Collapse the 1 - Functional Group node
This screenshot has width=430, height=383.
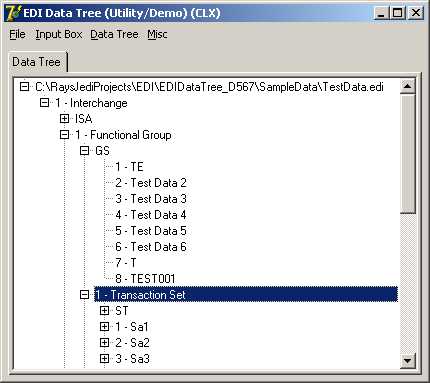click(64, 135)
